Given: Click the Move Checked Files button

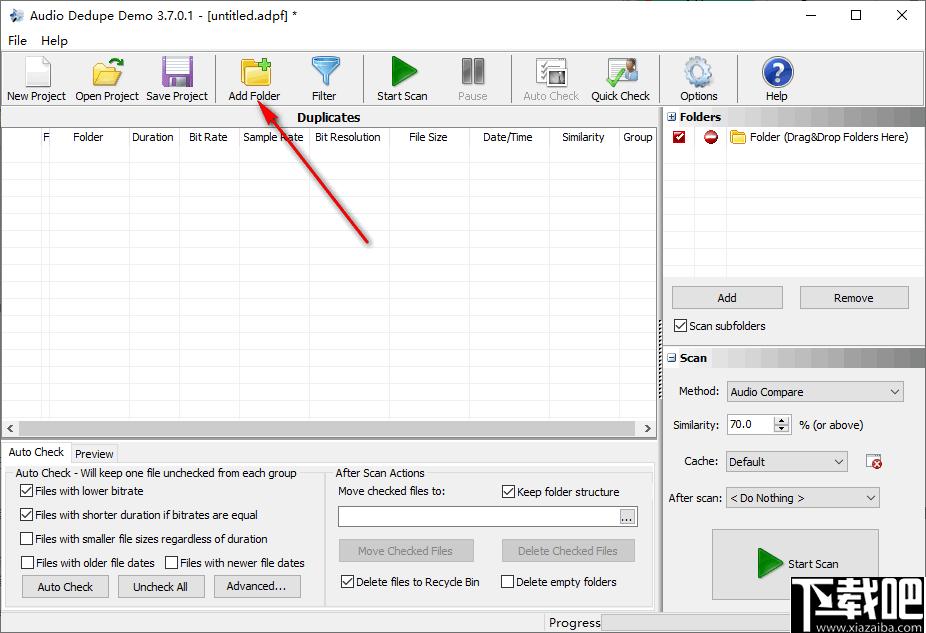Looking at the screenshot, I should tap(406, 550).
